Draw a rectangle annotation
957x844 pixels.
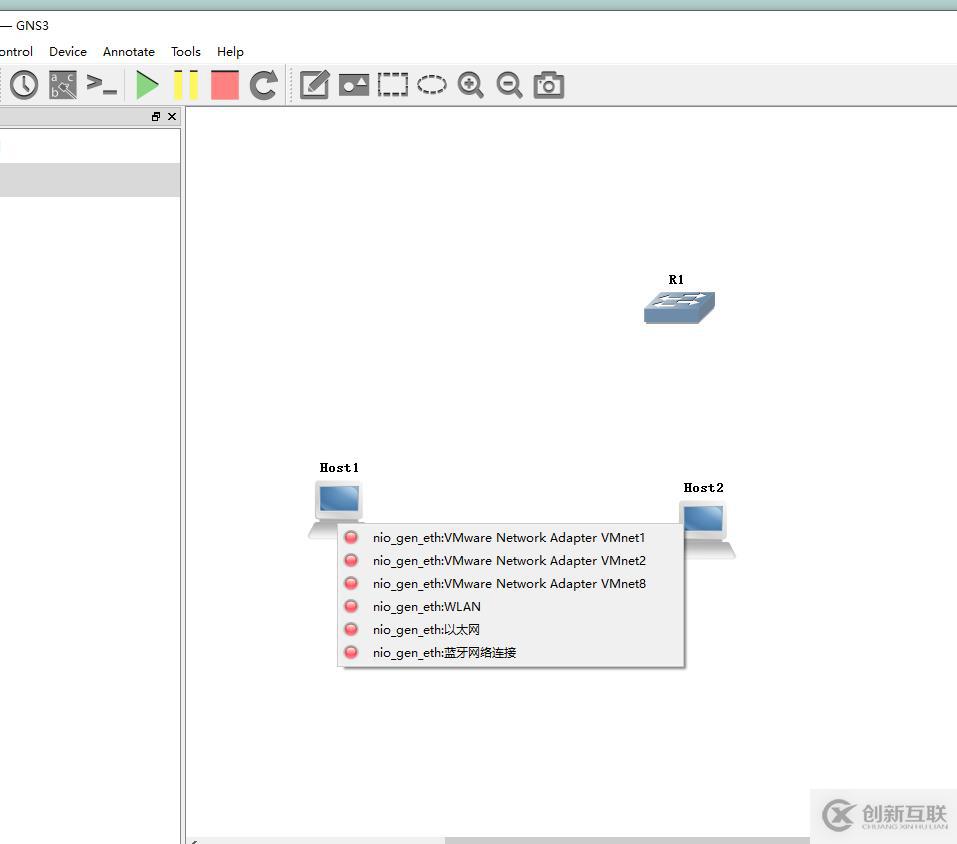point(392,85)
